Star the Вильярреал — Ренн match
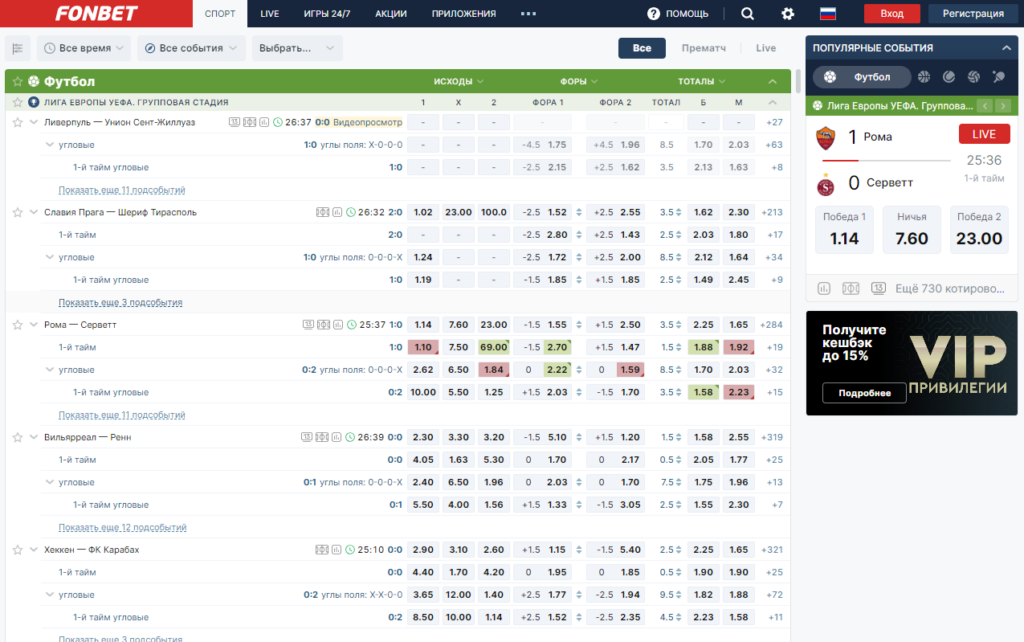This screenshot has width=1024, height=642. tap(18, 437)
